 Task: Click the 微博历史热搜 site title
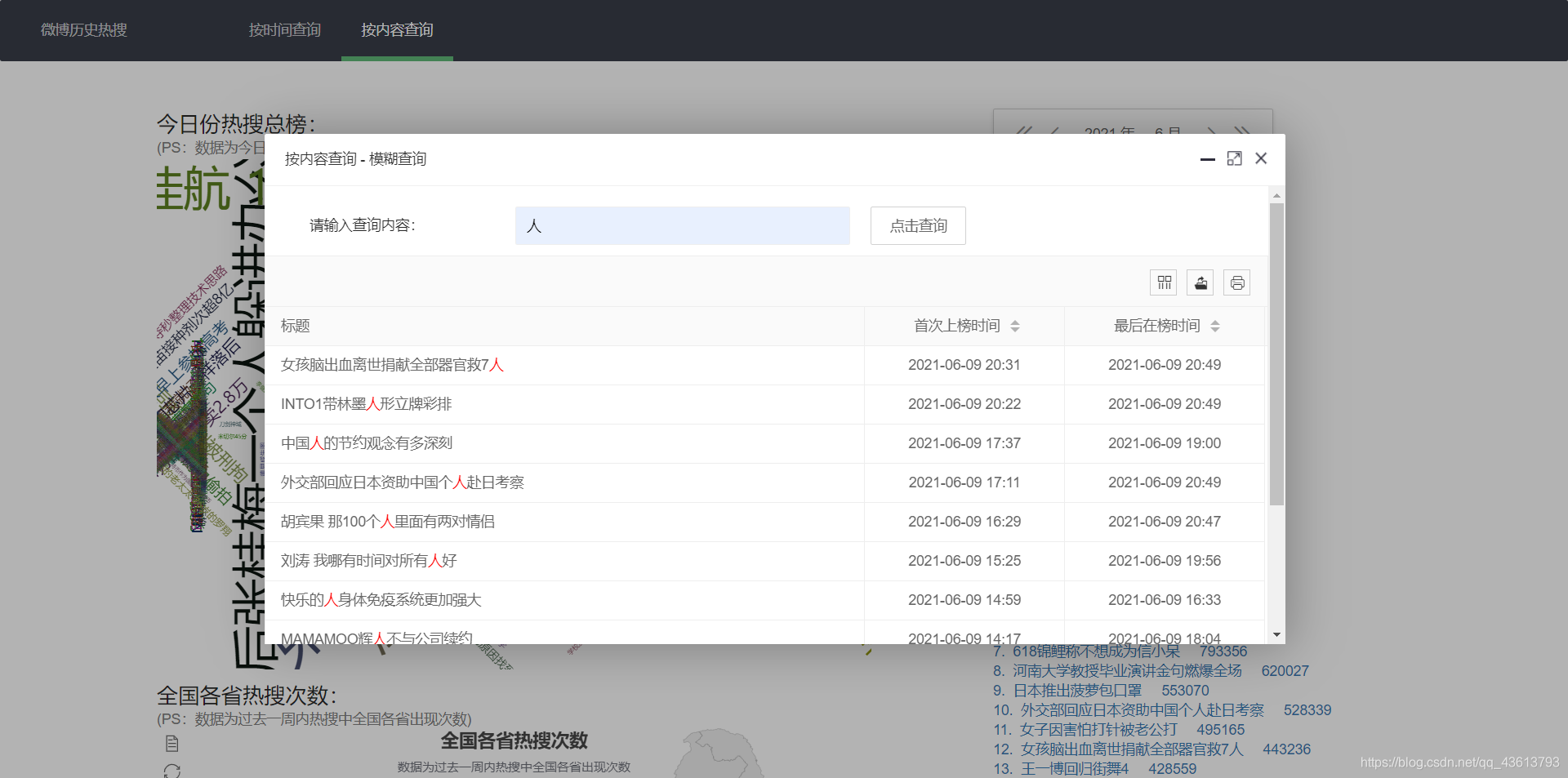84,30
